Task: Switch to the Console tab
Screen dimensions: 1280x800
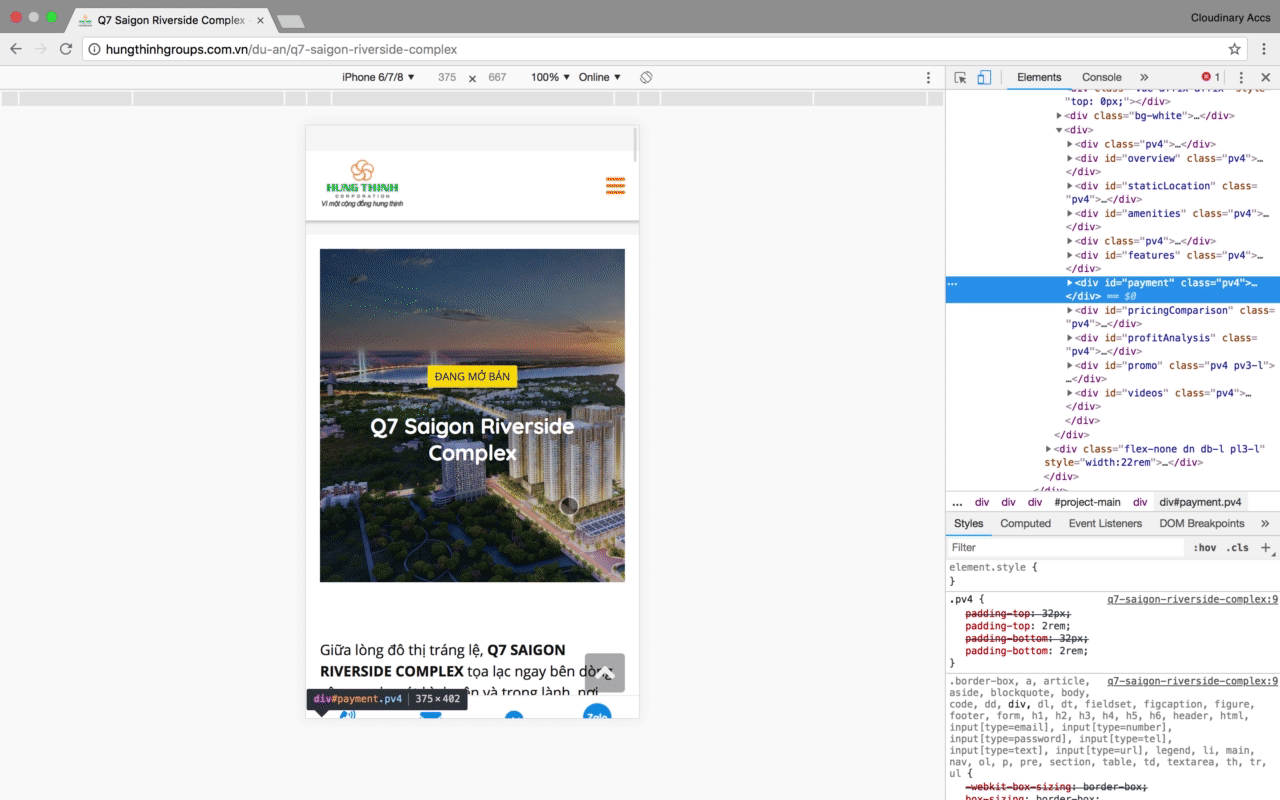Action: click(1102, 77)
